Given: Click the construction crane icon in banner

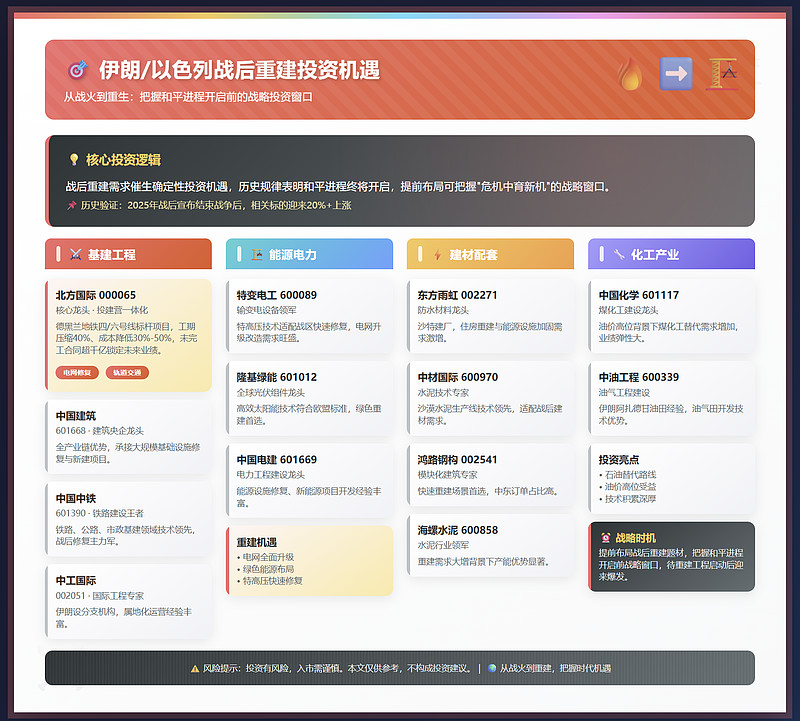Looking at the screenshot, I should (722, 74).
